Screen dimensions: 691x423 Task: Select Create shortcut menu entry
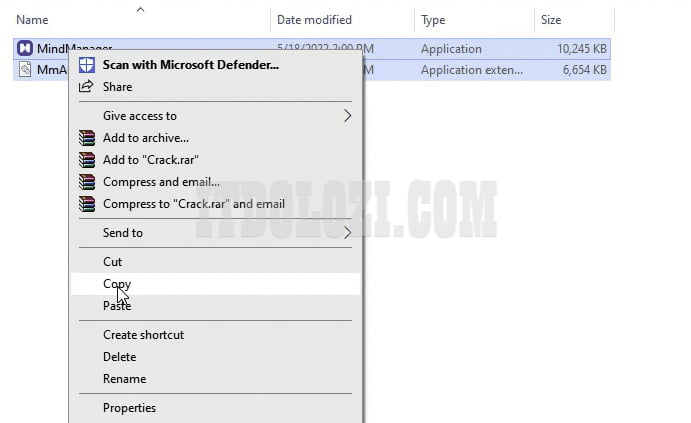pos(143,335)
